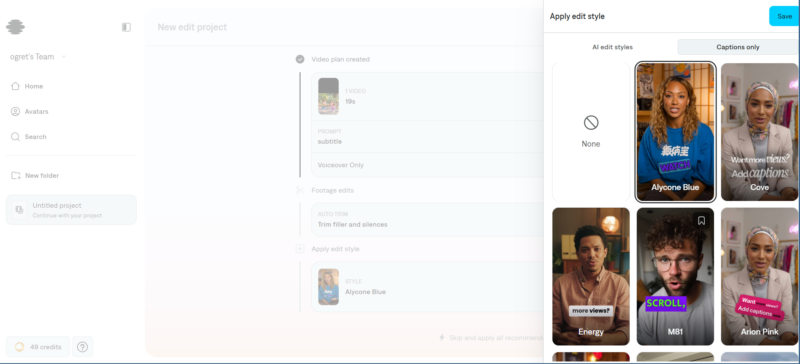Click the 49 credits button
Screen dimensions: 800x364
[x=38, y=347]
